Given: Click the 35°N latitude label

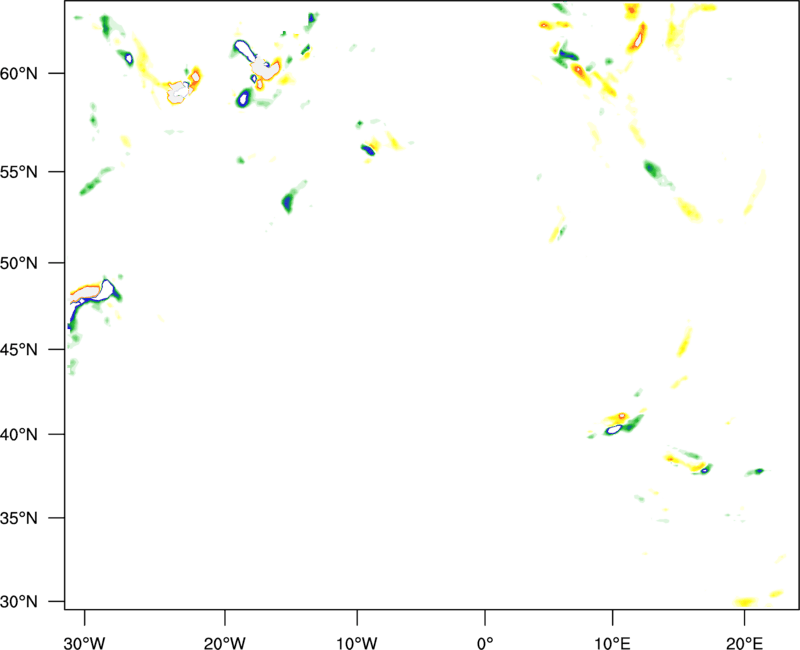Looking at the screenshot, I should click(x=19, y=518).
